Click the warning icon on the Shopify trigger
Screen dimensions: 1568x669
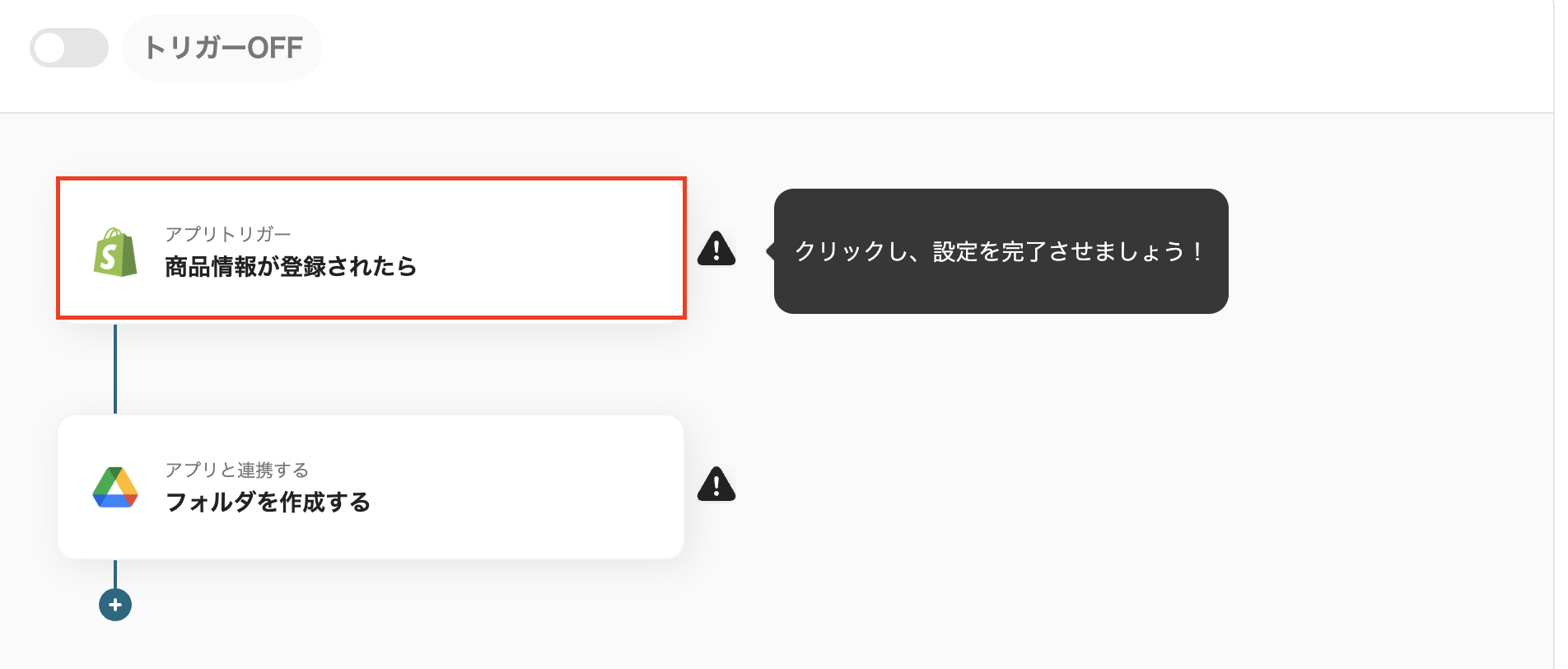pos(716,248)
